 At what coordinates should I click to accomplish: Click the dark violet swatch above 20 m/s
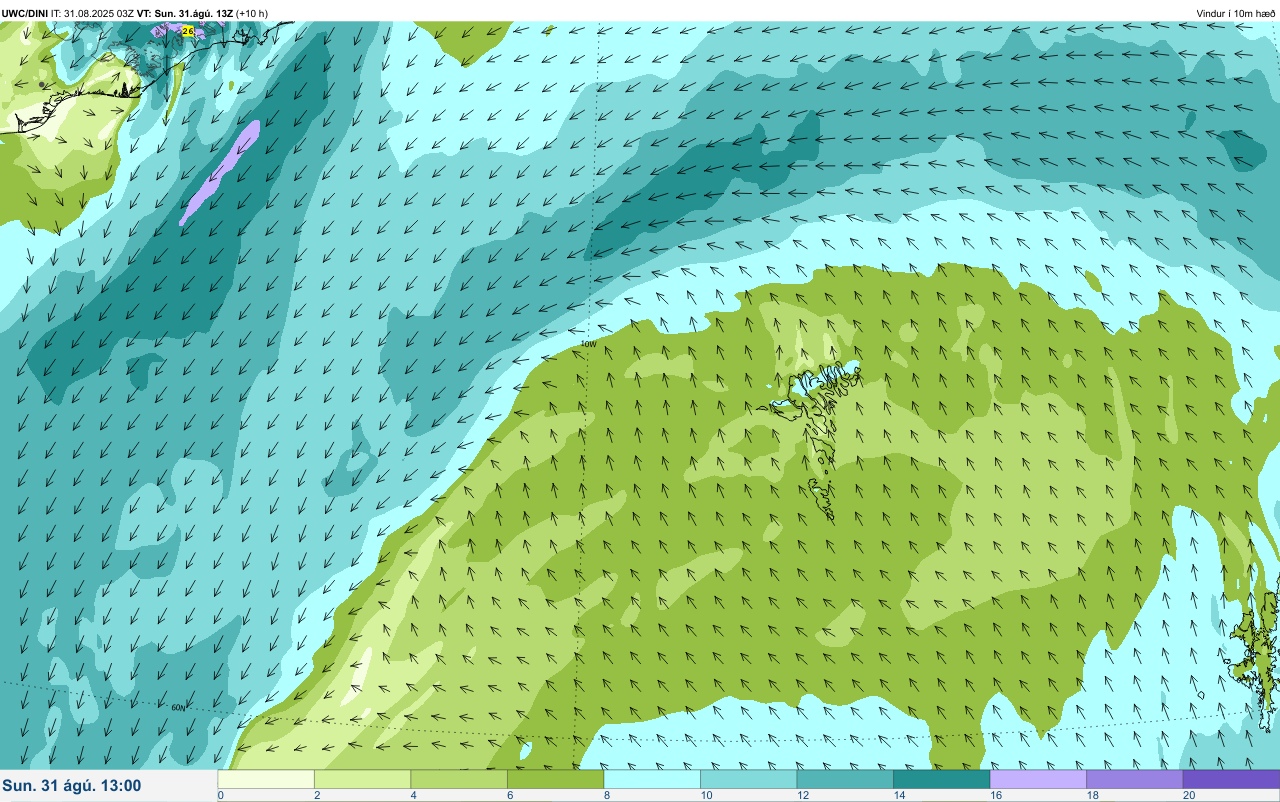click(x=1231, y=779)
